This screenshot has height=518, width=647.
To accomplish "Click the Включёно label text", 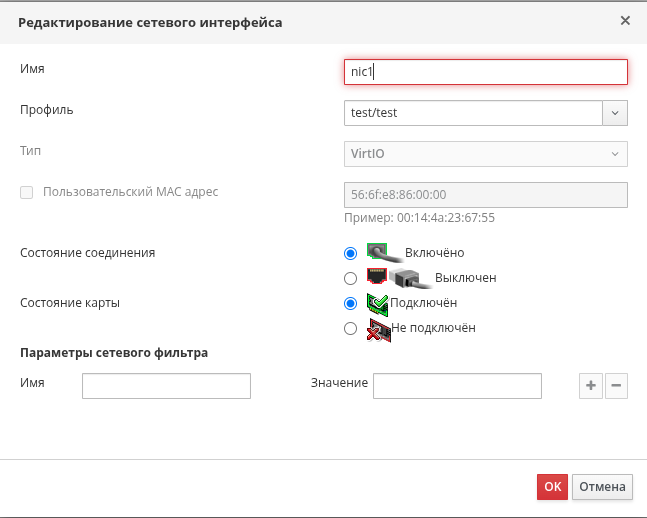I will click(x=434, y=253).
